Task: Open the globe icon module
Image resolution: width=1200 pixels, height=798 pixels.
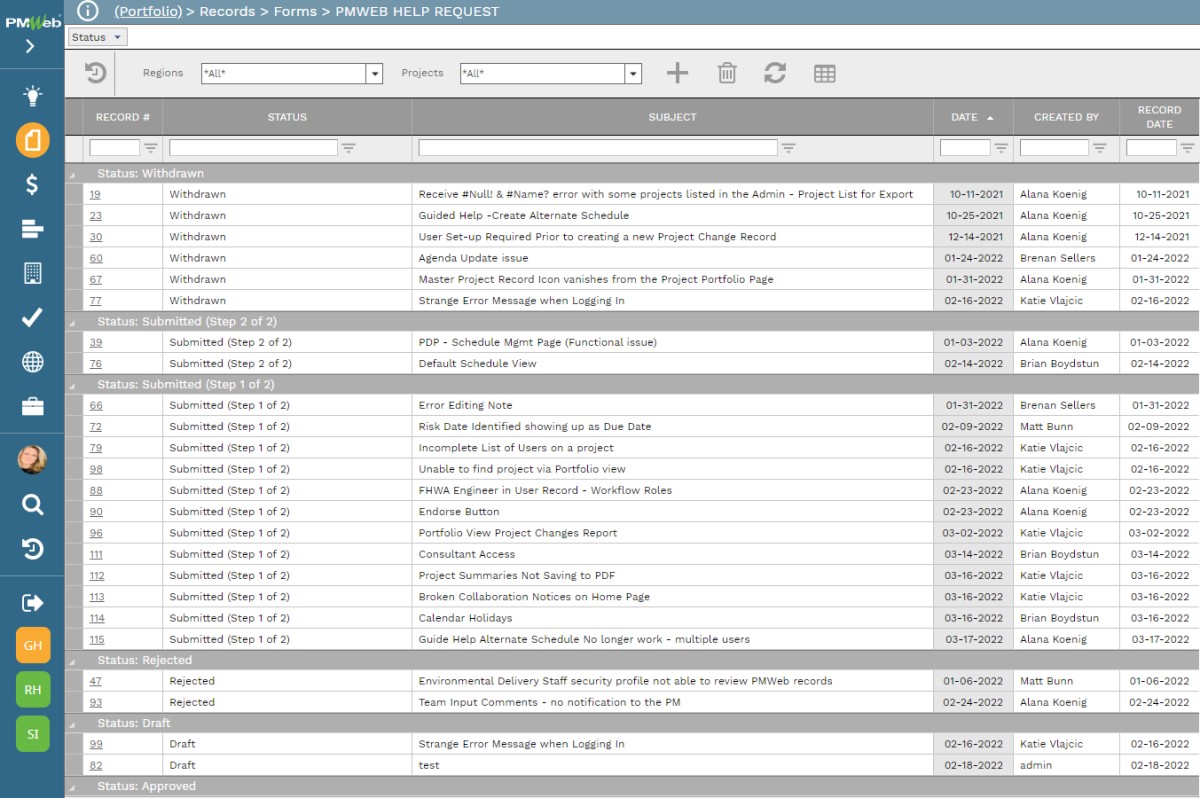Action: [33, 361]
